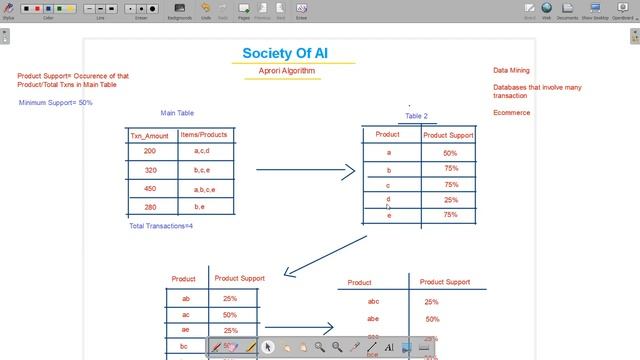Open the Erase menu
This screenshot has width=640, height=360.
coord(301,10)
